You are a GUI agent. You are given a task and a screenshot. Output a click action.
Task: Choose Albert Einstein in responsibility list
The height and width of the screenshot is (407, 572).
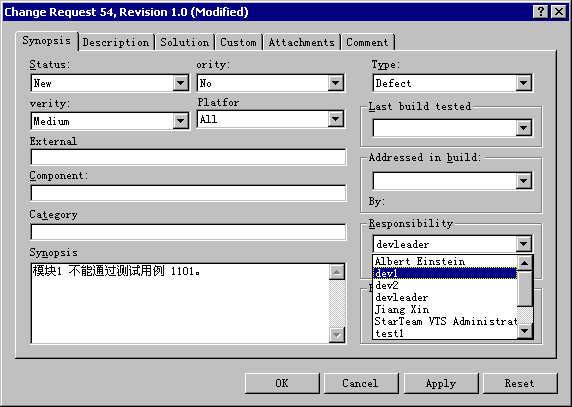pyautogui.click(x=445, y=261)
